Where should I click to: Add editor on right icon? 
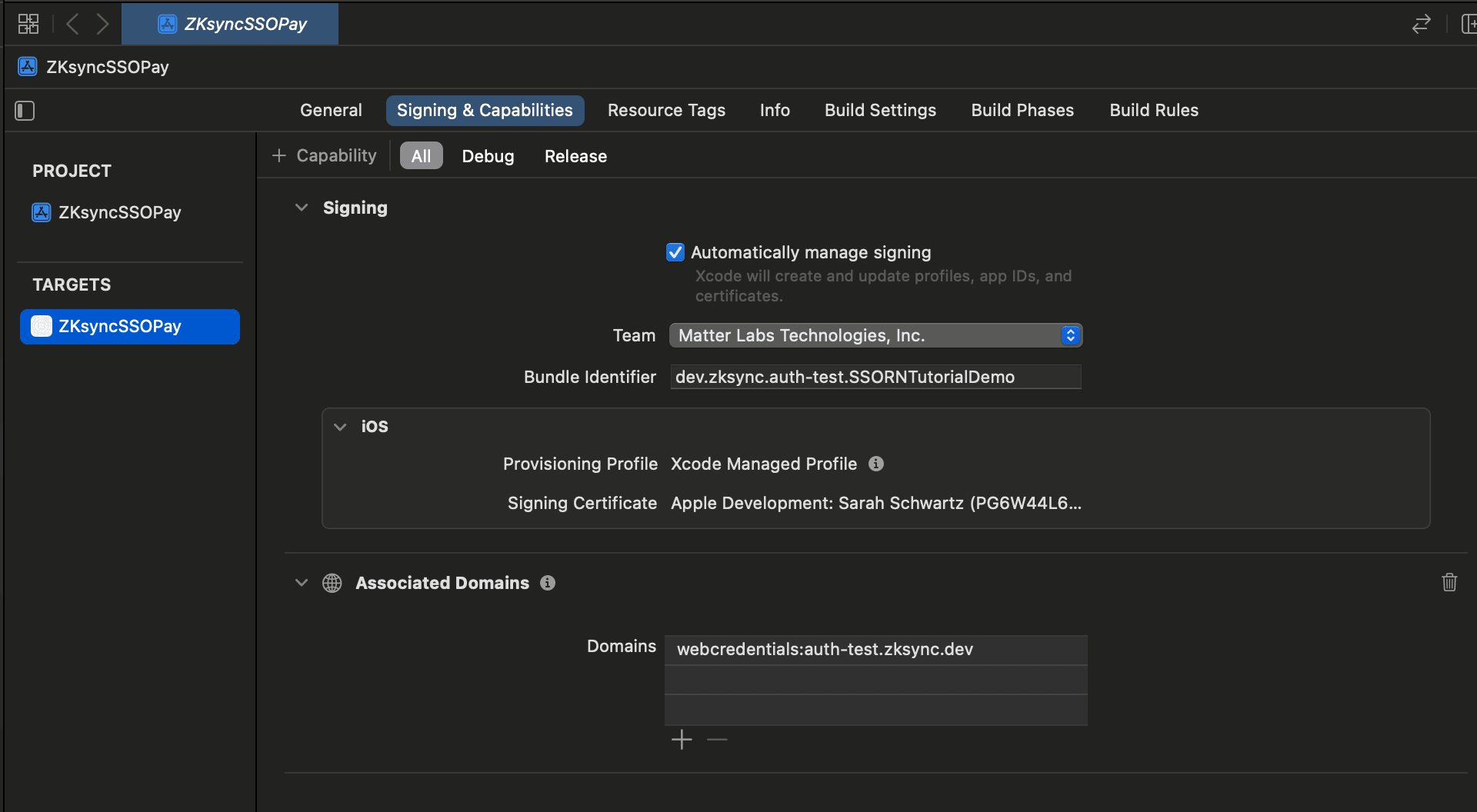(1469, 24)
